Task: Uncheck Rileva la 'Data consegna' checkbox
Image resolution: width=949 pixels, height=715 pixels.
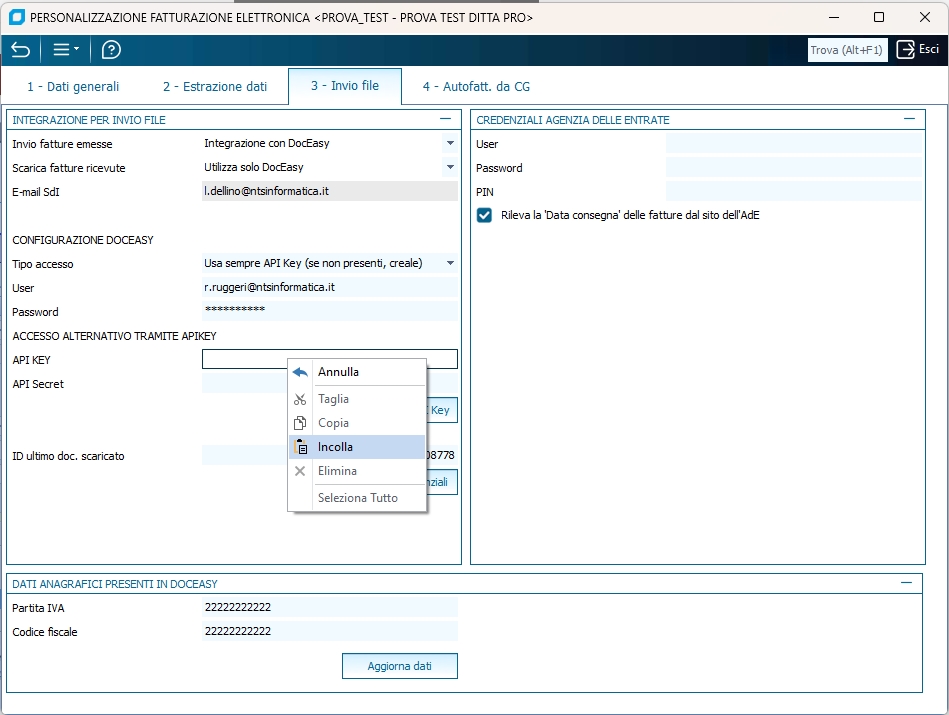Action: [485, 215]
